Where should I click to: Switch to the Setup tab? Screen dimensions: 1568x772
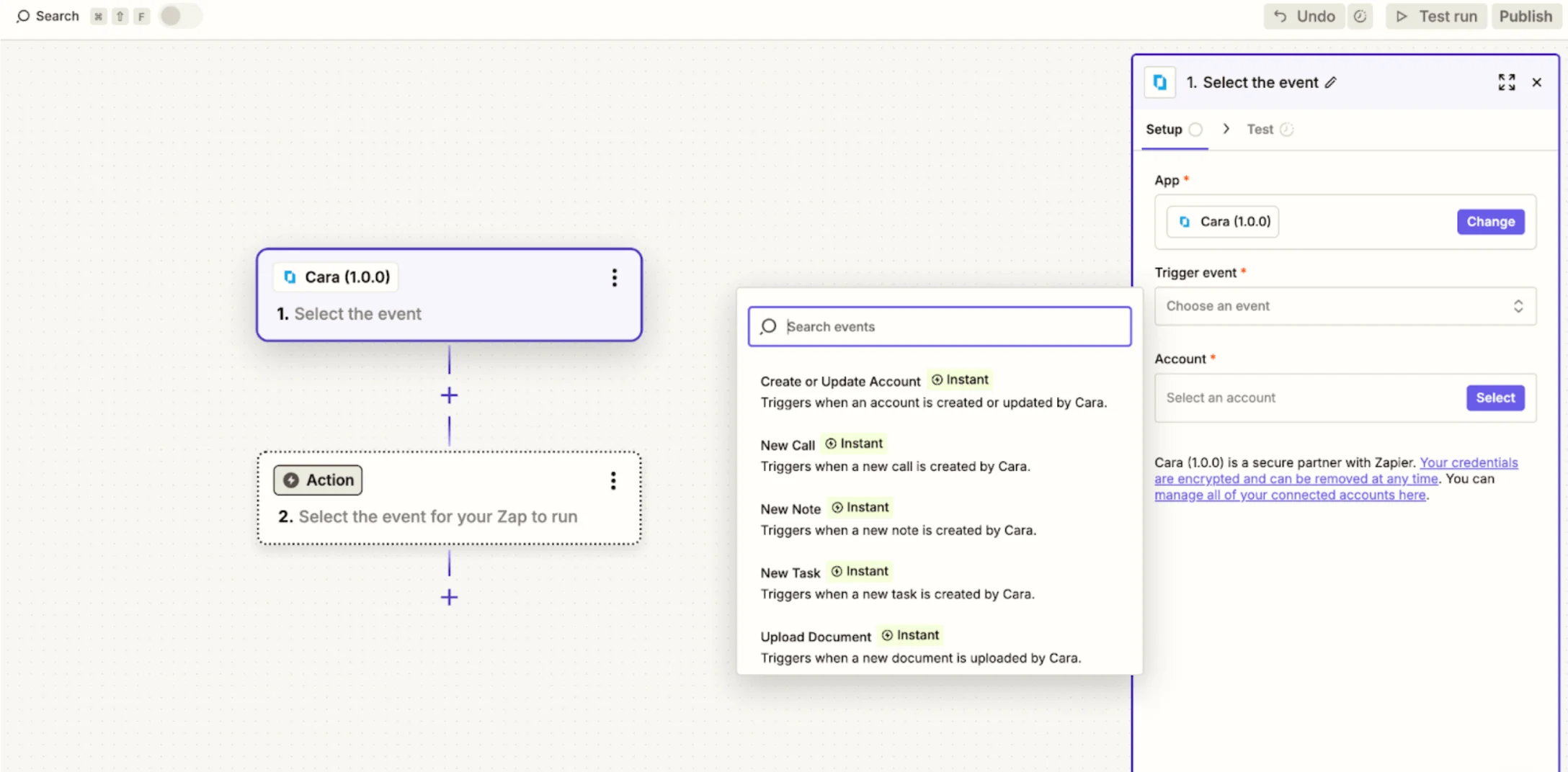click(1174, 130)
